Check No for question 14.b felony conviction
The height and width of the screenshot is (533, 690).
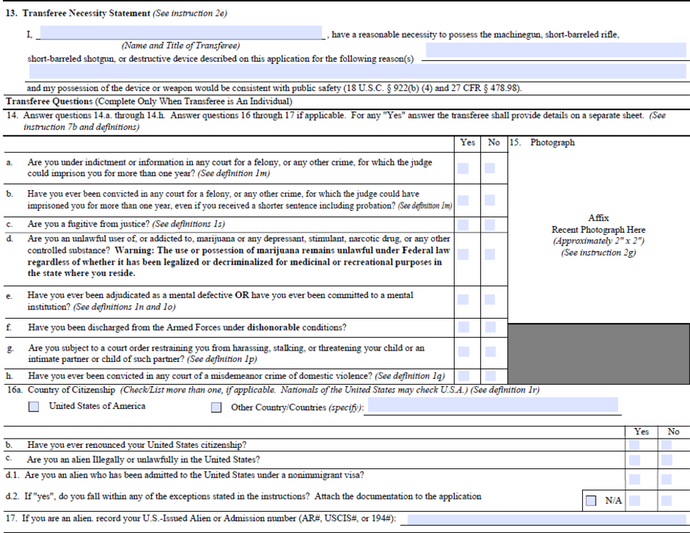[x=490, y=198]
